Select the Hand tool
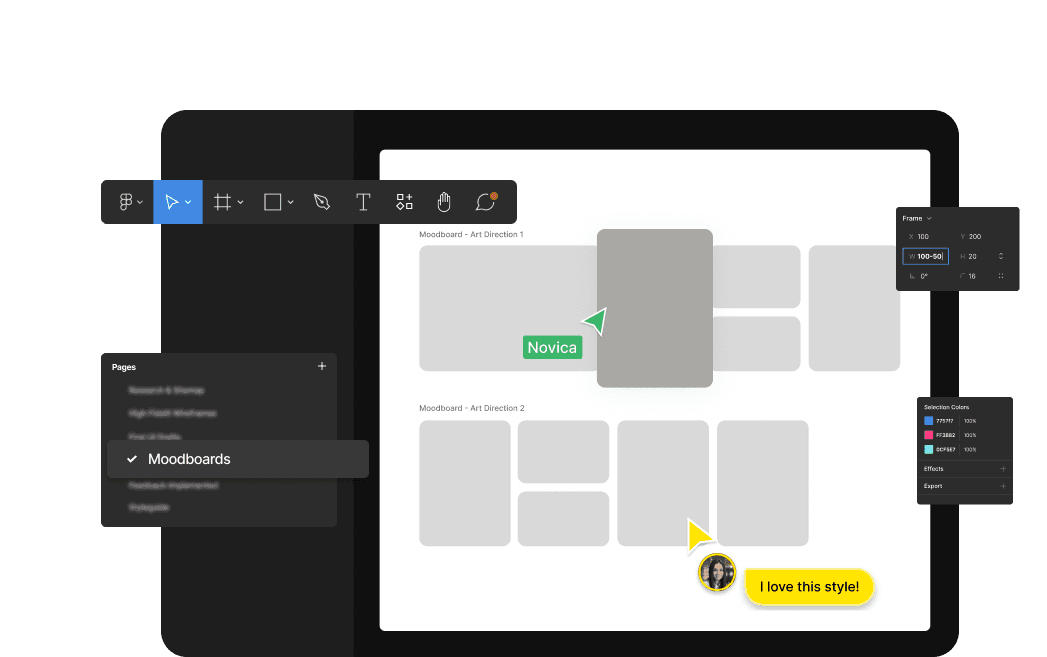This screenshot has width=1047, height=657. pyautogui.click(x=444, y=202)
